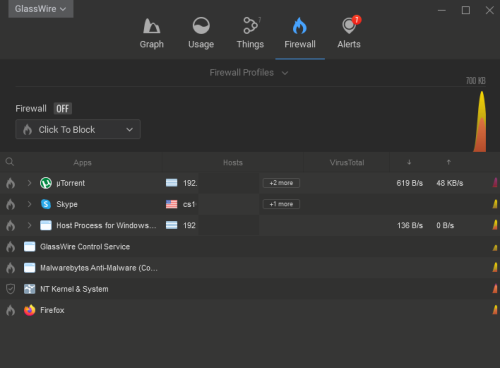Screen dimensions: 500x368
Task: Select the Firefox row text
Action: point(52,310)
